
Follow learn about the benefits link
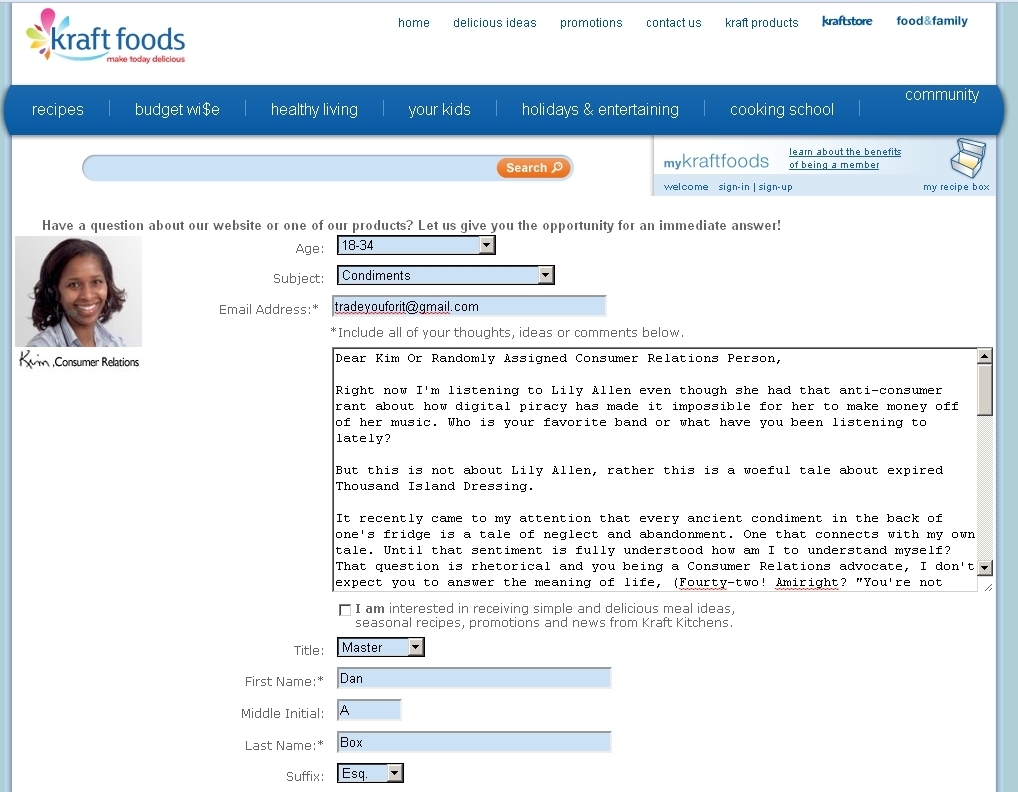(x=845, y=158)
